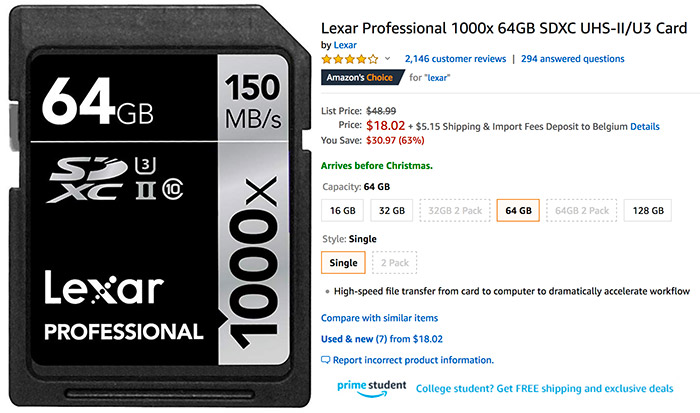View Used & new offers from $18.02
This screenshot has height=413, width=700.
pyautogui.click(x=382, y=339)
